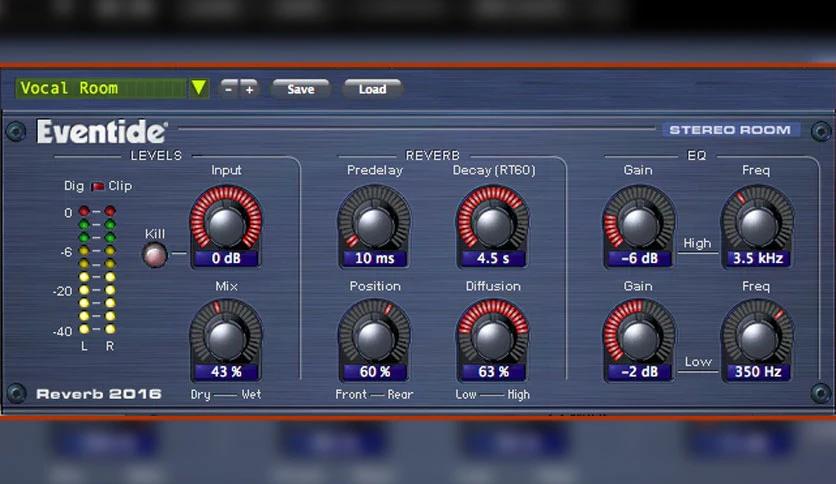Click the -6 dB high gain value display

coord(639,259)
